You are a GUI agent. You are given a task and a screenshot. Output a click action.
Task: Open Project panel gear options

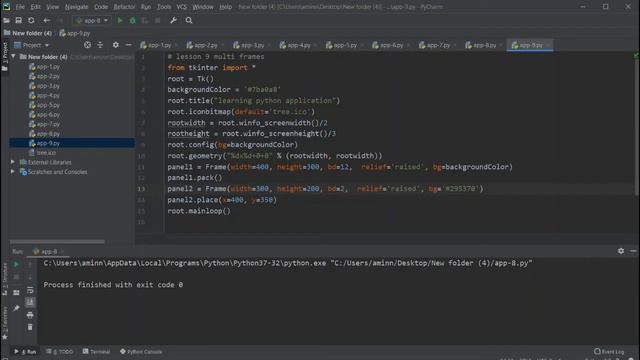tap(116, 45)
